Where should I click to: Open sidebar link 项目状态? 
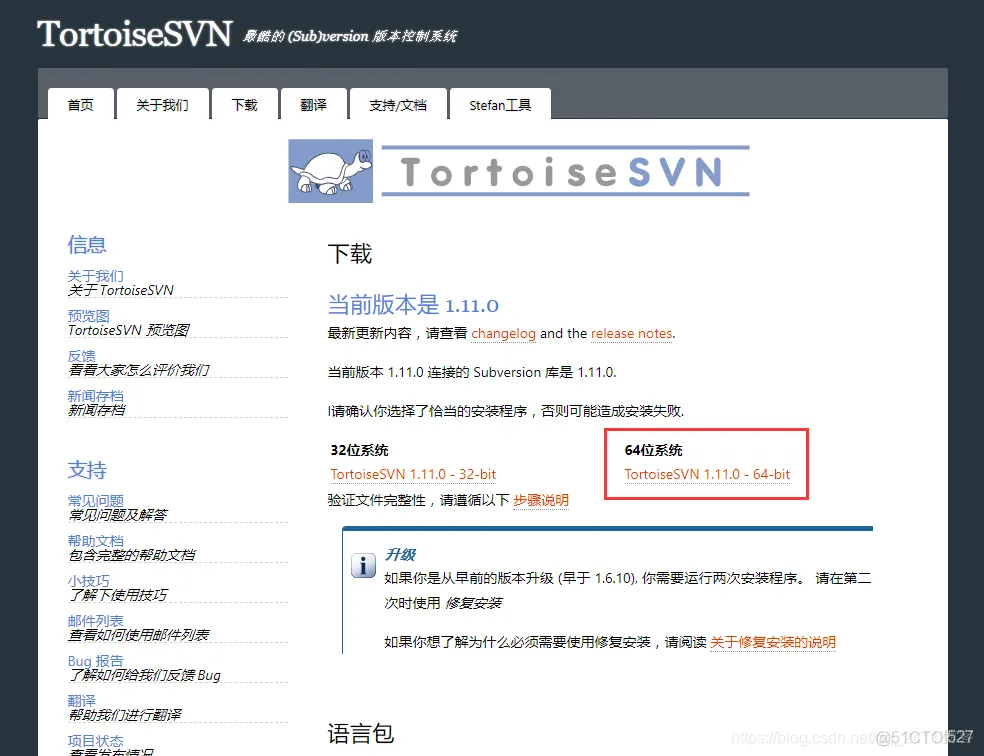[x=95, y=741]
